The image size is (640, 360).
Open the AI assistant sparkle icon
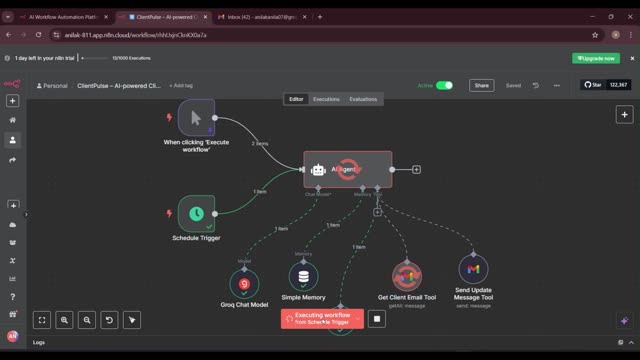click(624, 321)
